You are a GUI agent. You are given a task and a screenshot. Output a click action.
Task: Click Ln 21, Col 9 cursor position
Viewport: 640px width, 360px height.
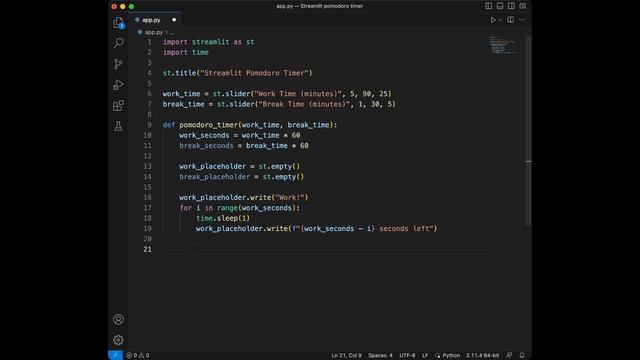click(346, 356)
